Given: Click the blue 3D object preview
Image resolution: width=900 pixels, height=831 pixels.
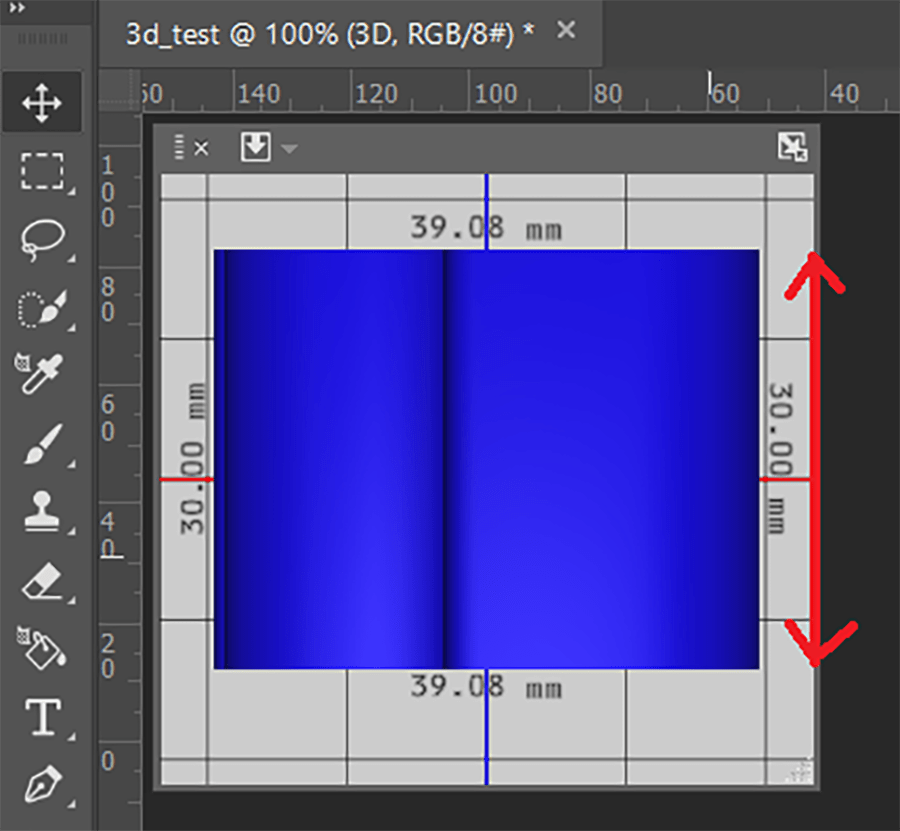Looking at the screenshot, I should [487, 459].
